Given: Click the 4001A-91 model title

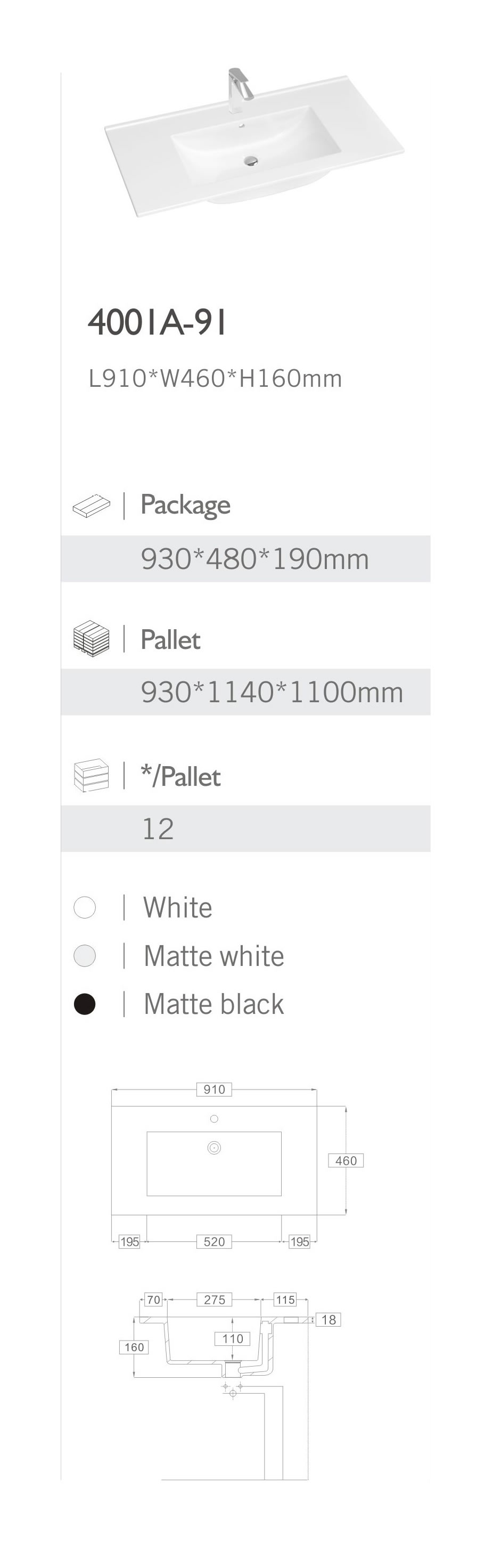Looking at the screenshot, I should 158,322.
